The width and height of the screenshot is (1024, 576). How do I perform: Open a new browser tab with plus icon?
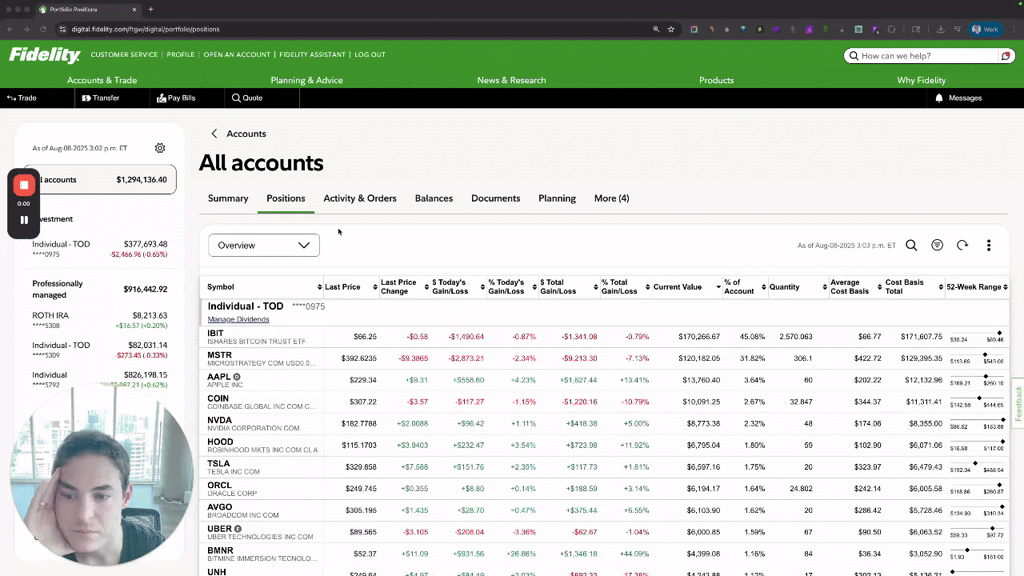[x=151, y=9]
